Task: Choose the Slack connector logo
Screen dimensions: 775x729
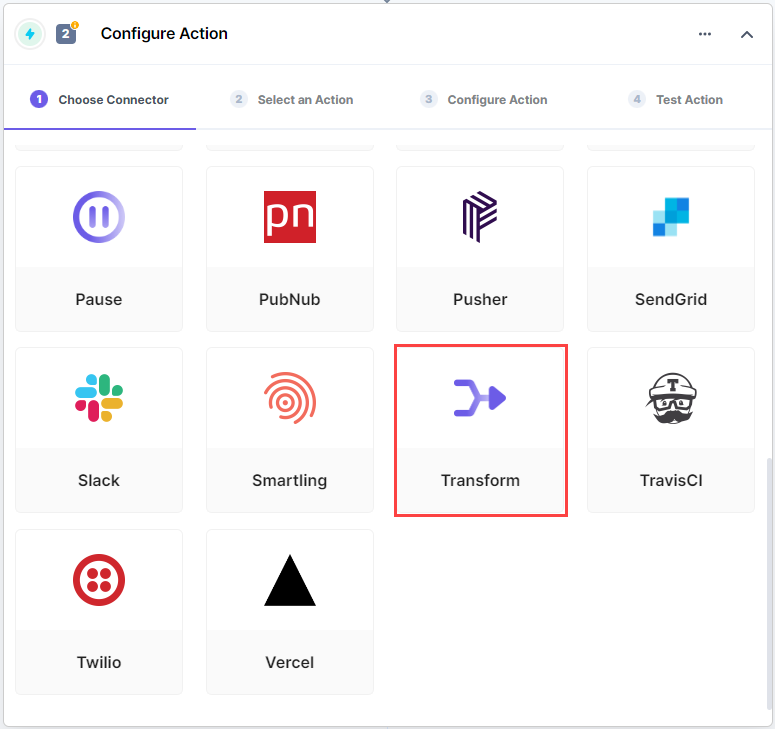Action: 99,398
